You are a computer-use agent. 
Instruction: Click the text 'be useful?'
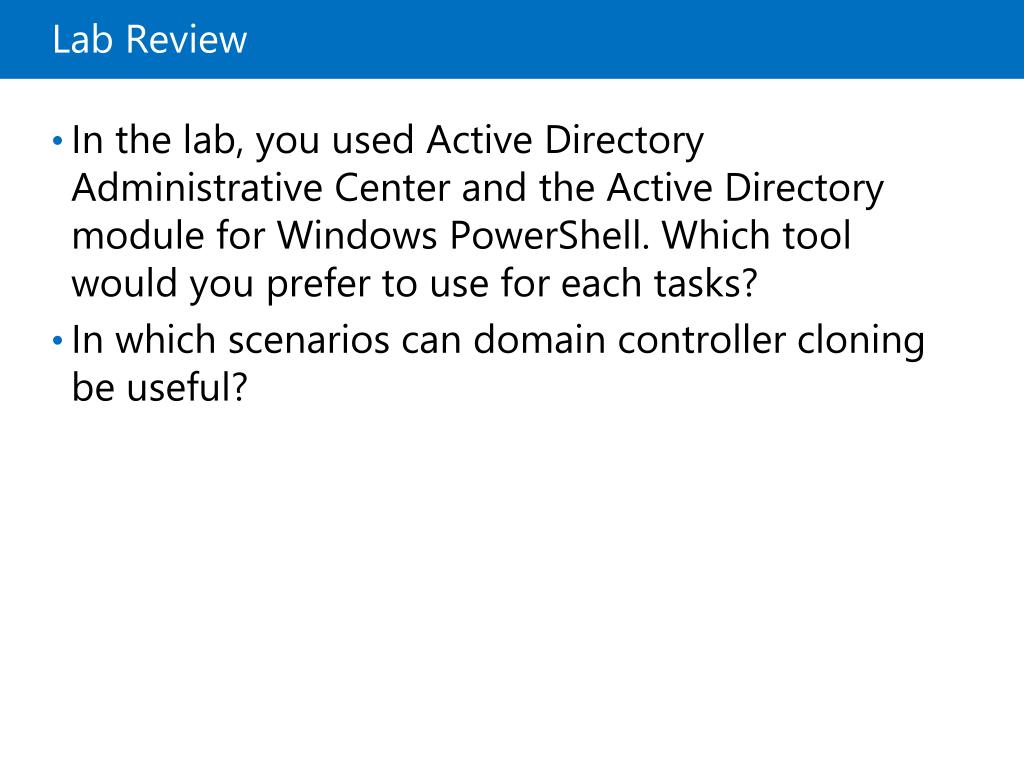point(159,387)
